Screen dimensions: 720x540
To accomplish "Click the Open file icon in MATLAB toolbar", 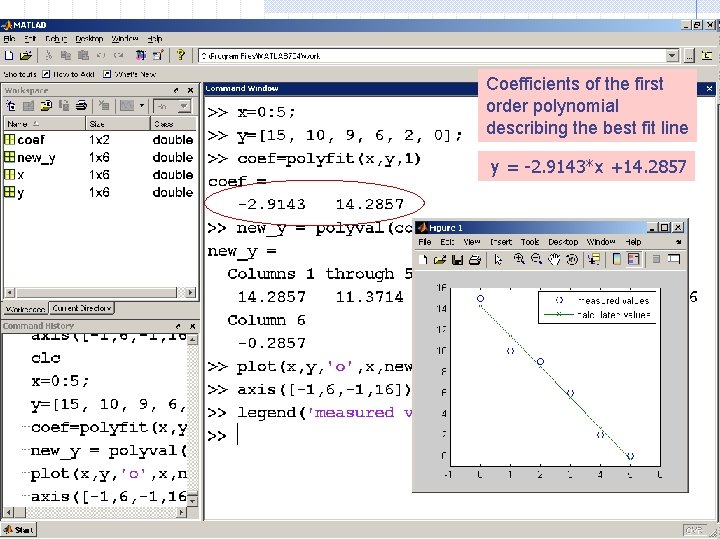I will [x=26, y=56].
